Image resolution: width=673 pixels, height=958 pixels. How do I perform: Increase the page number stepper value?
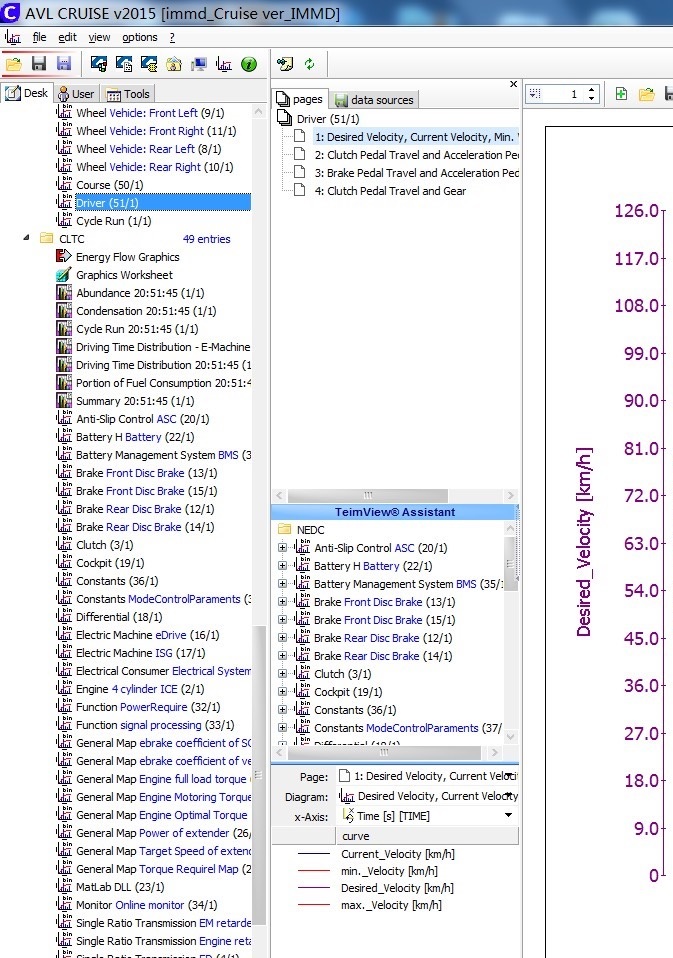592,89
